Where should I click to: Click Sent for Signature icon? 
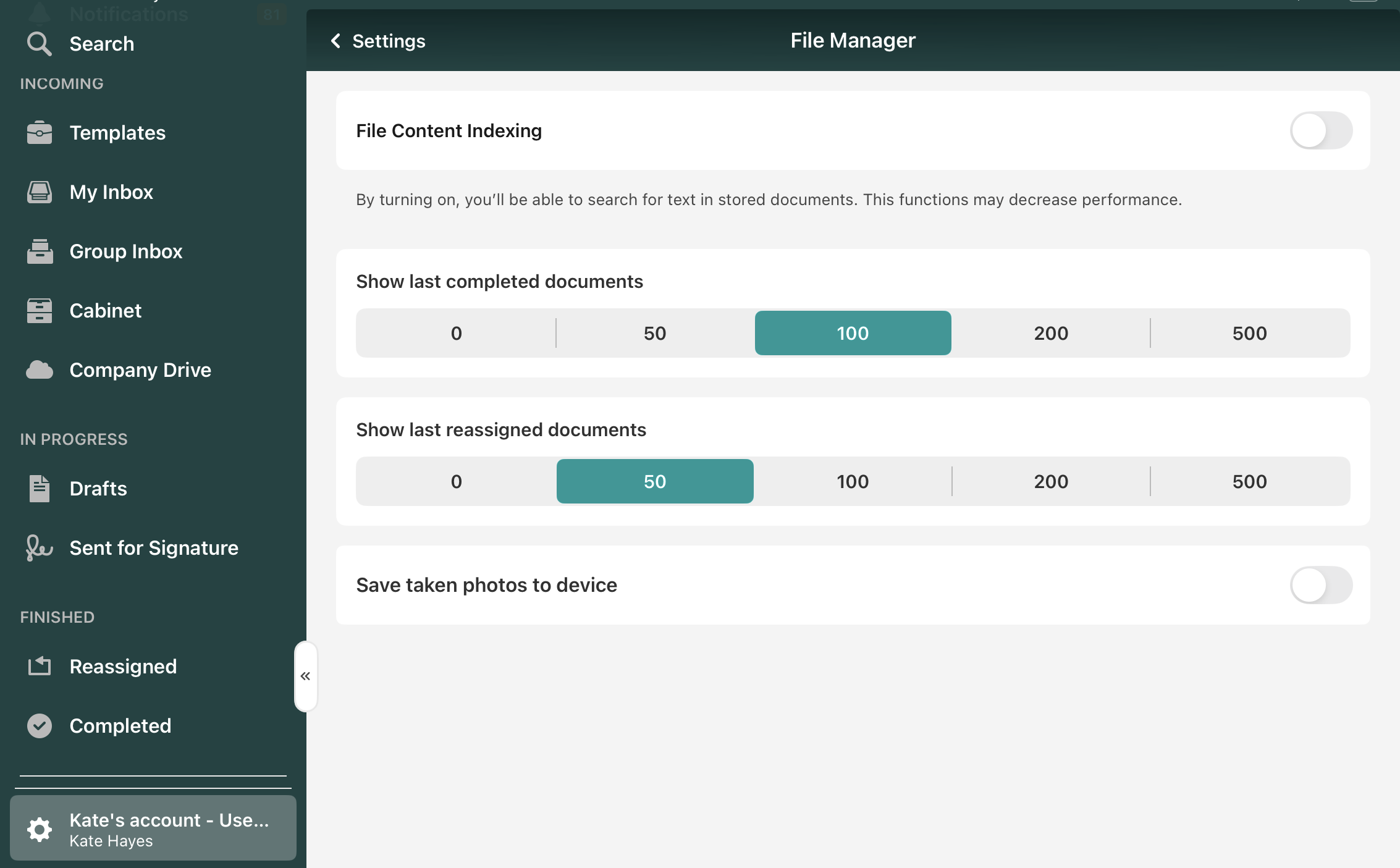39,548
